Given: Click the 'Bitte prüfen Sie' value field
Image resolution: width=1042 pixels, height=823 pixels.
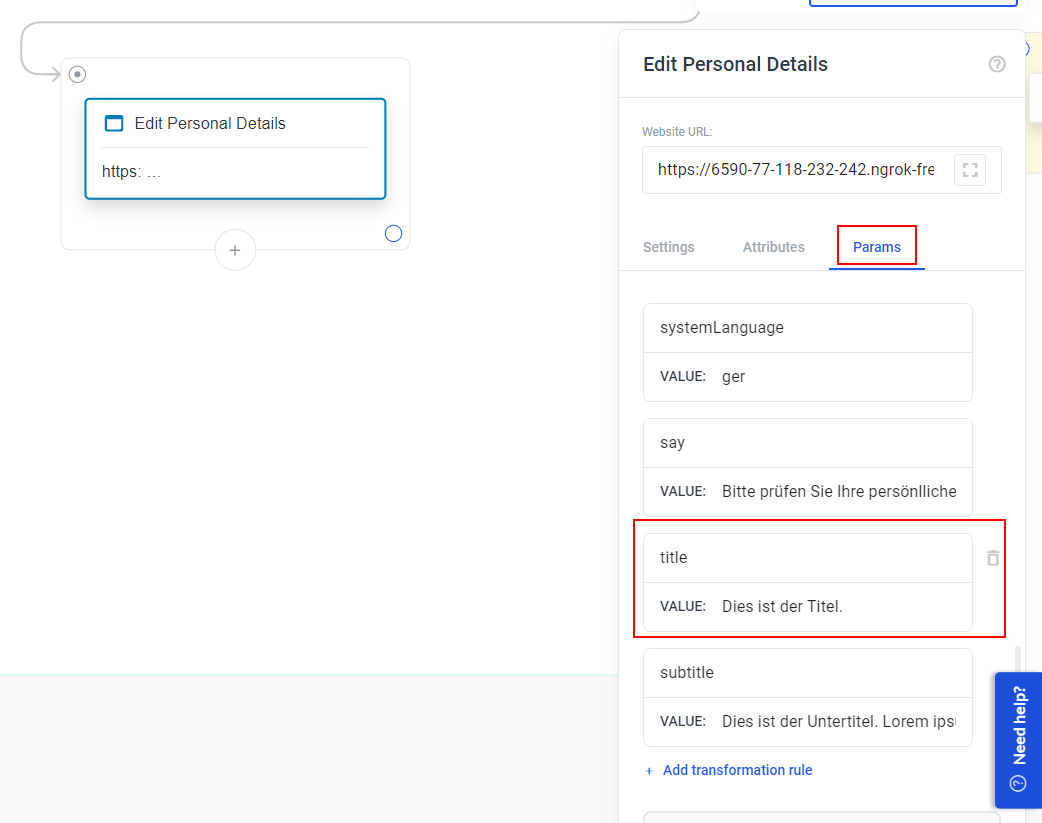Looking at the screenshot, I should pyautogui.click(x=807, y=492).
